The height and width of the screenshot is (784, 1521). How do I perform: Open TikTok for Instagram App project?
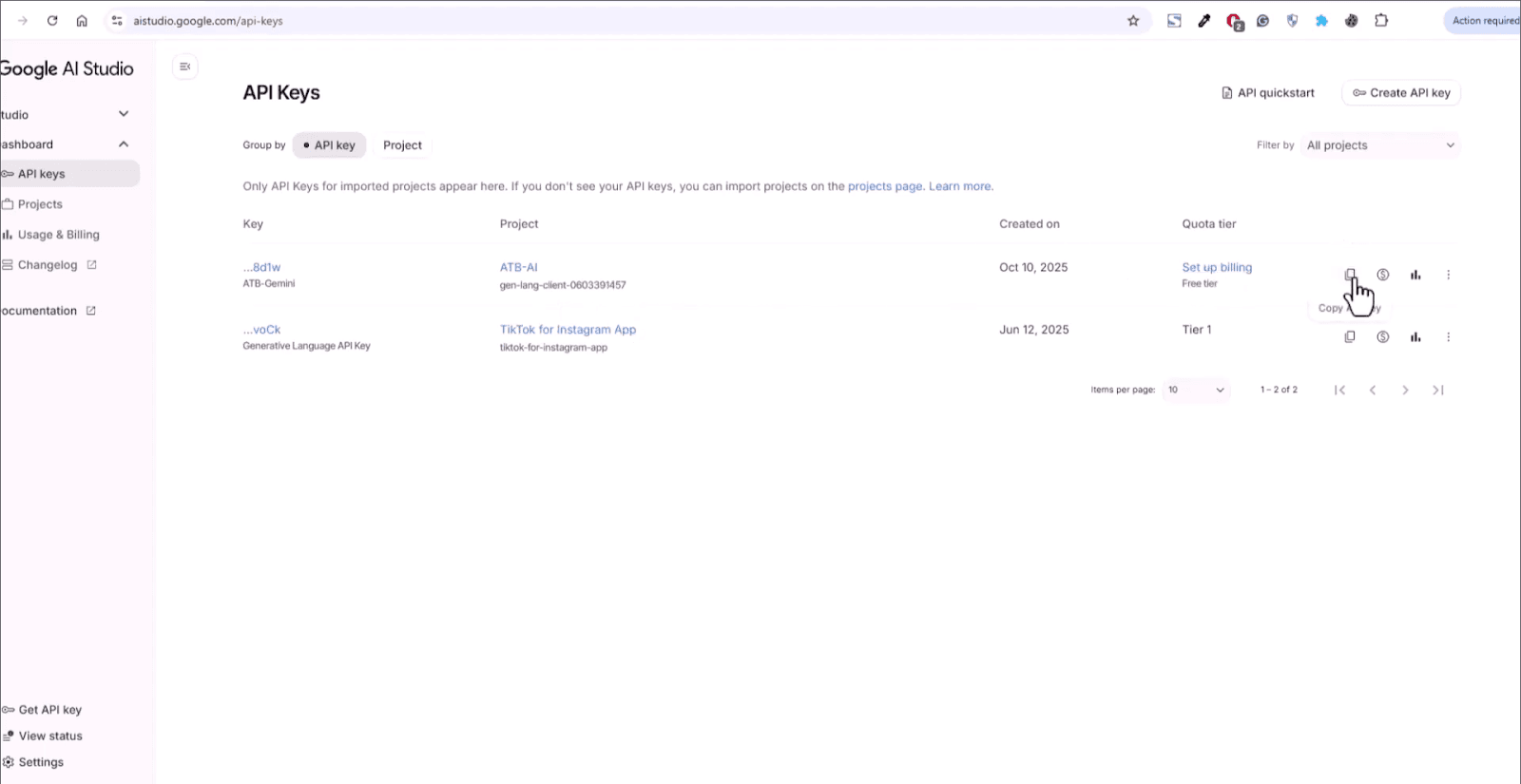click(x=568, y=330)
